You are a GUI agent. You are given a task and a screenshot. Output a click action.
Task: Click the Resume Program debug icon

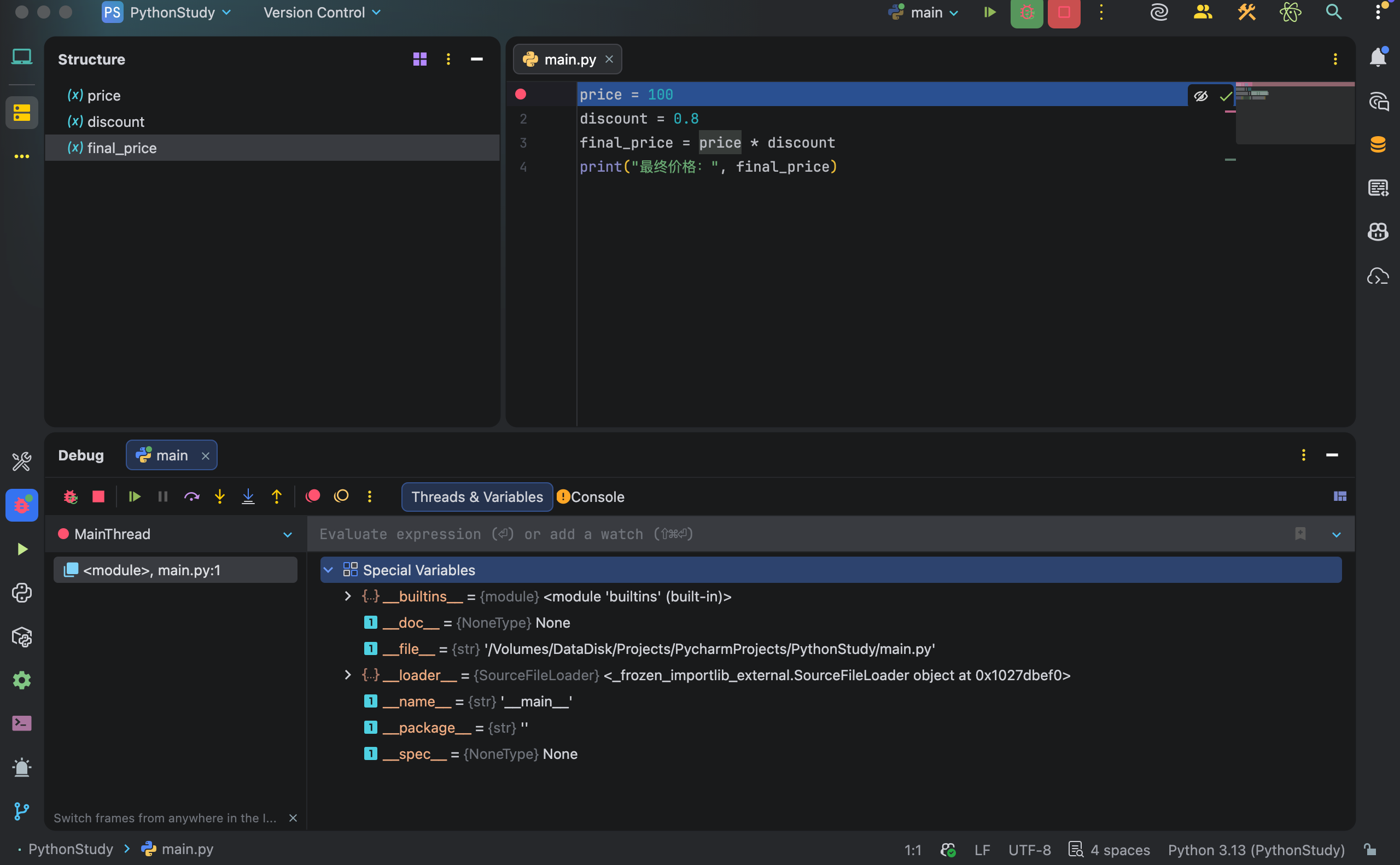(135, 496)
